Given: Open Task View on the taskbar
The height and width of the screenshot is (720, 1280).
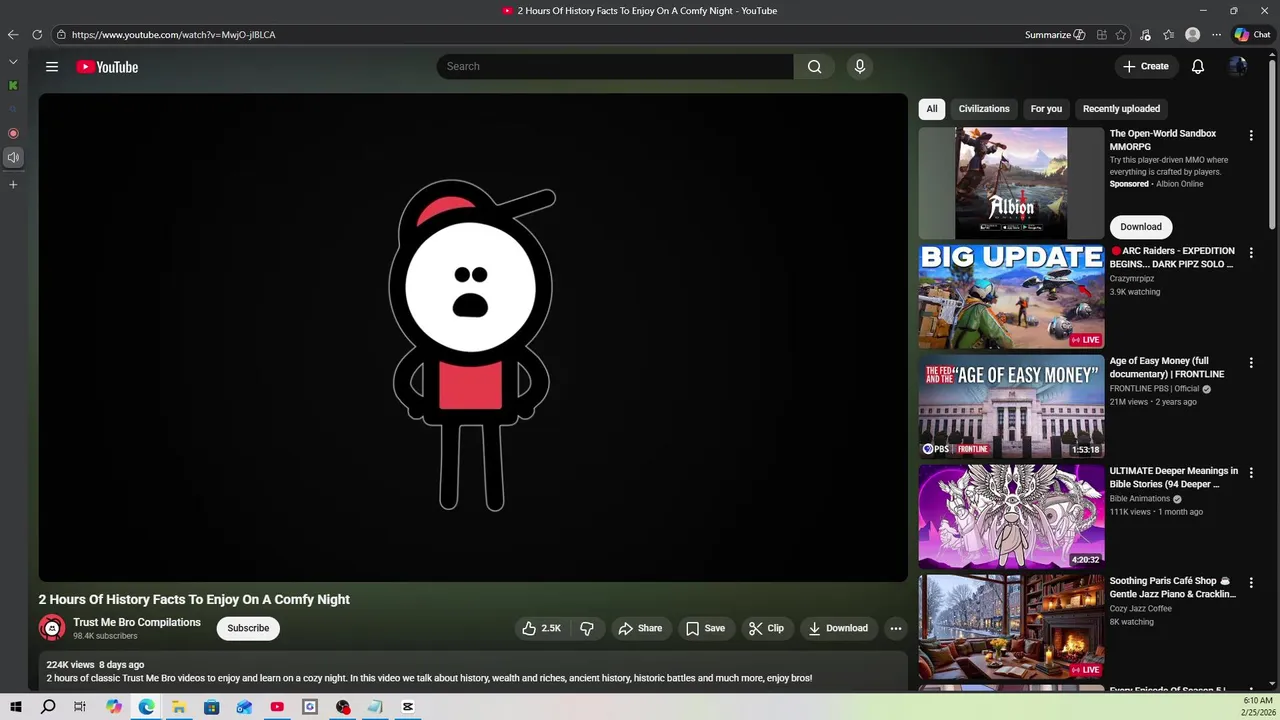Looking at the screenshot, I should click(x=80, y=707).
